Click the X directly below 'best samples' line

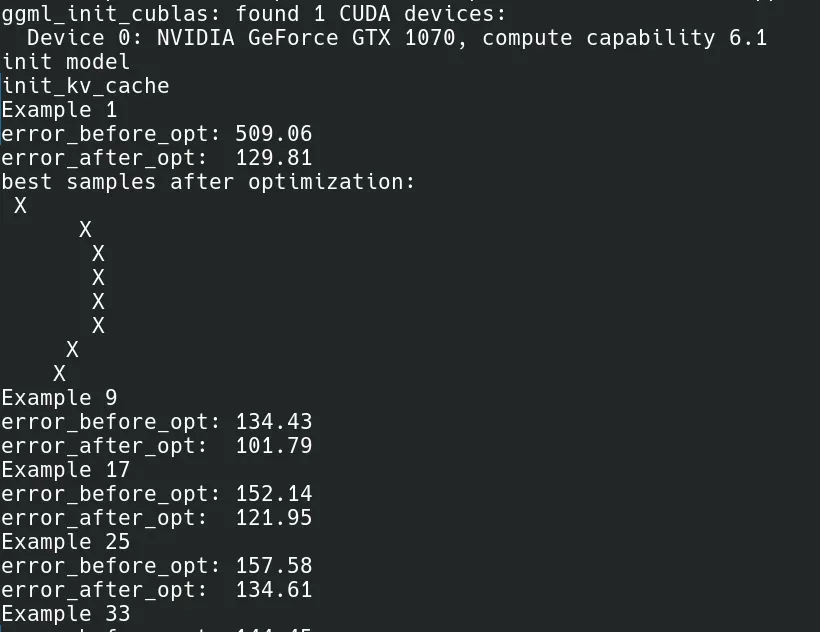[x=20, y=206]
